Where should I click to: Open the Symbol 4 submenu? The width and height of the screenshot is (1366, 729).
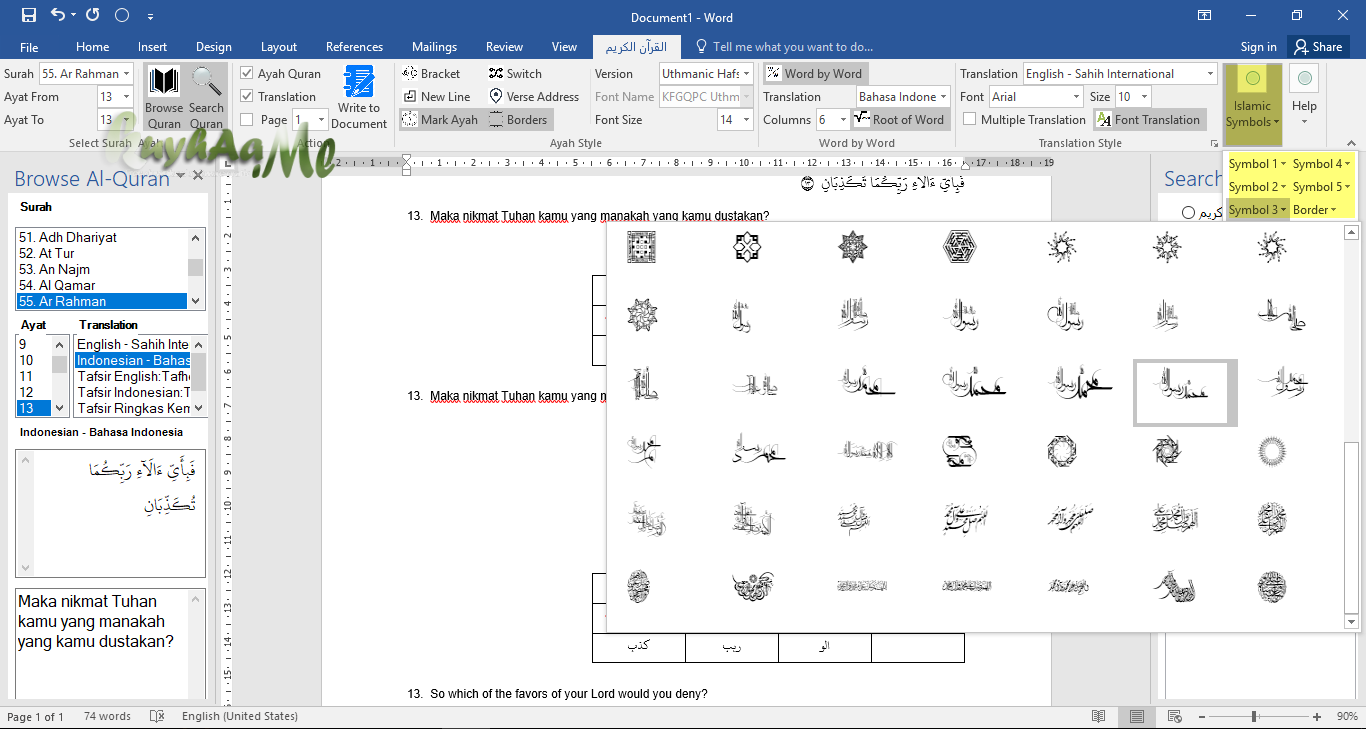(x=1321, y=164)
